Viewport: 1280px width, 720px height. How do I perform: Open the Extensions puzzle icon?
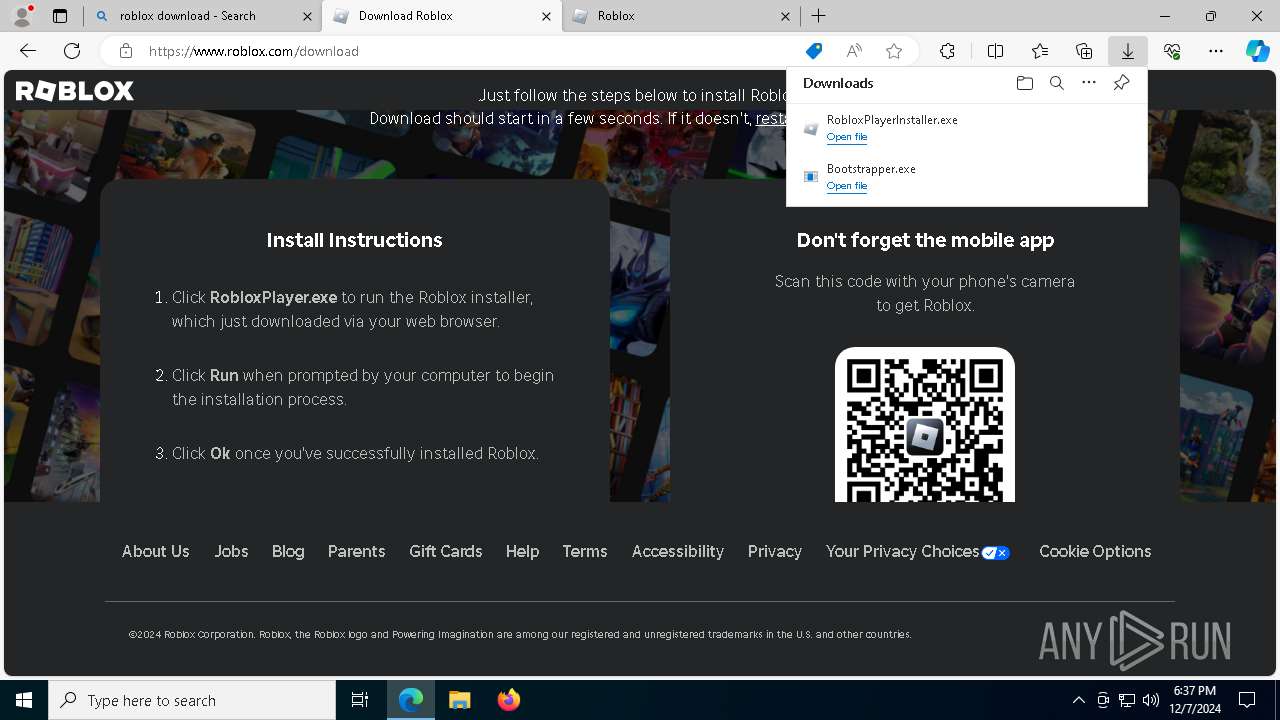[947, 51]
